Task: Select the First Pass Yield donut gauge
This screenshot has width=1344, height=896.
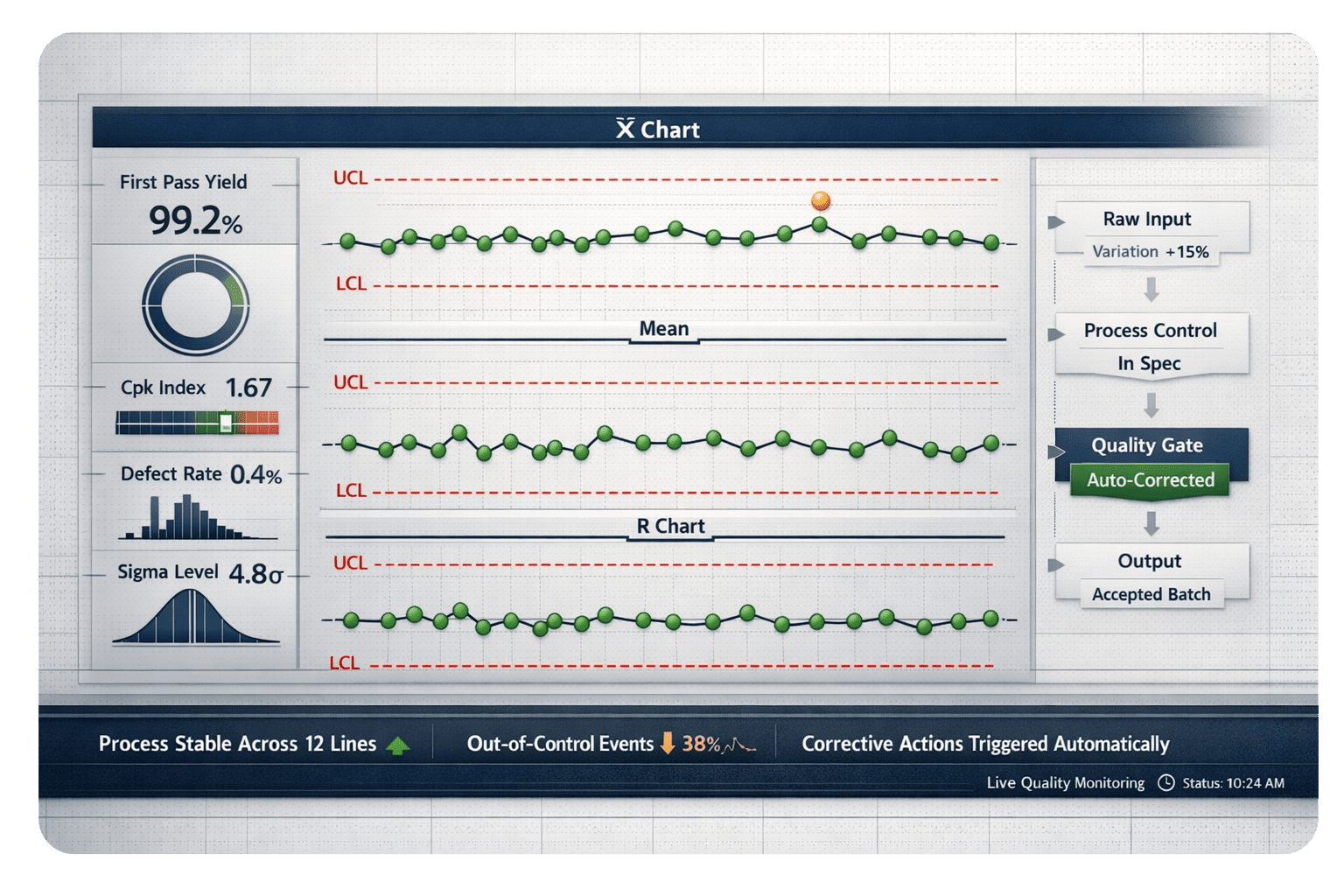Action: pos(196,304)
